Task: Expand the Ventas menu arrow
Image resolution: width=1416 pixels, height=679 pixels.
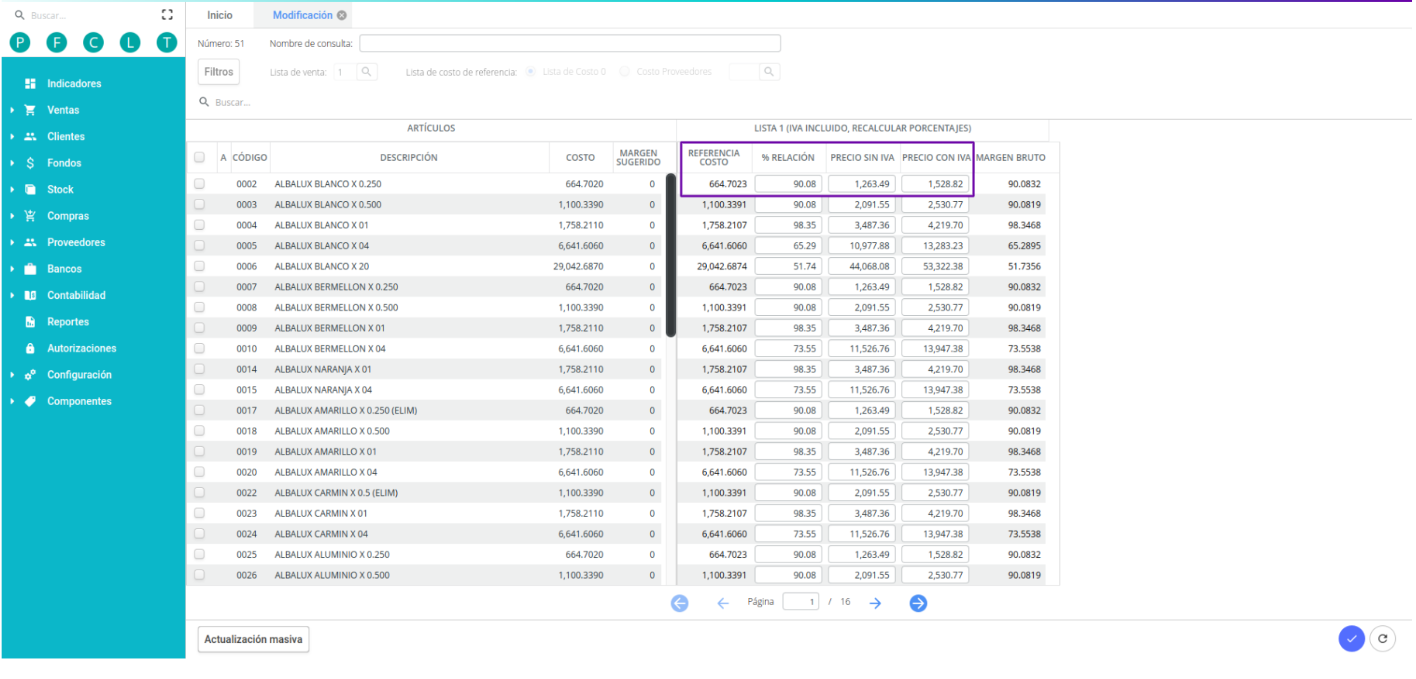Action: click(12, 110)
